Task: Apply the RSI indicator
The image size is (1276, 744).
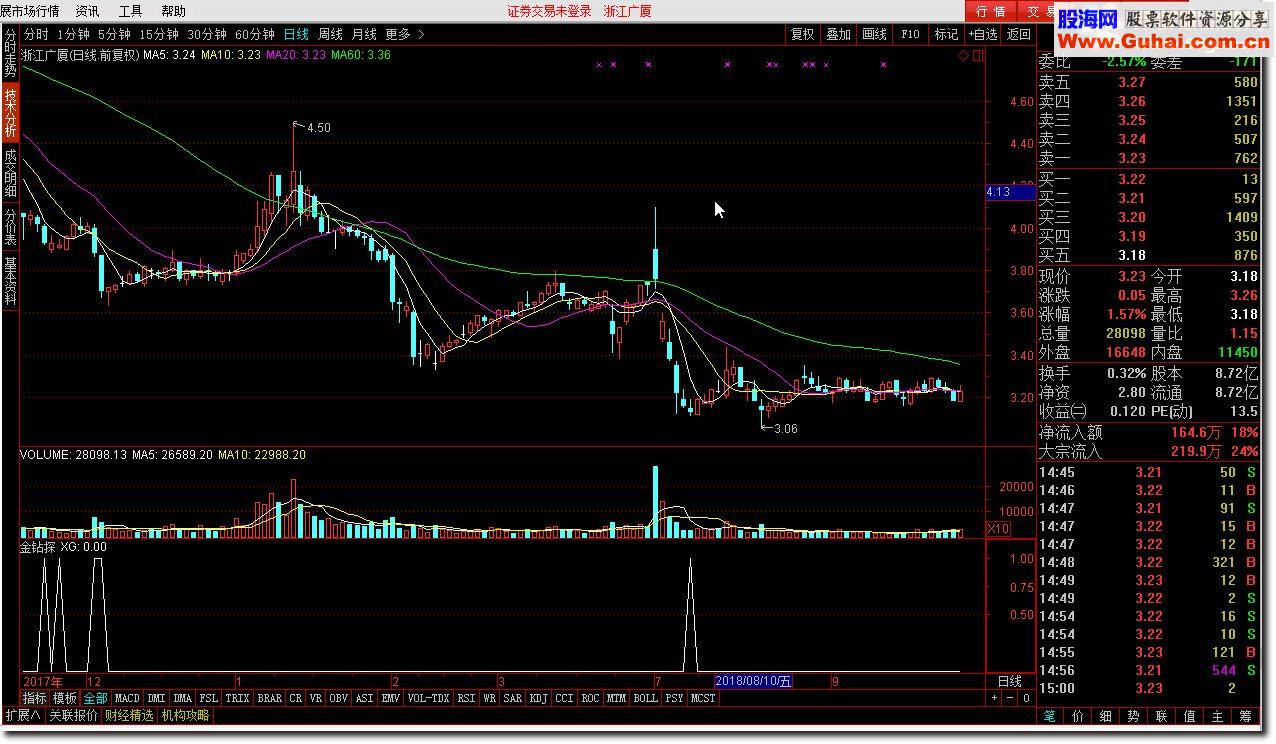Action: pyautogui.click(x=466, y=698)
